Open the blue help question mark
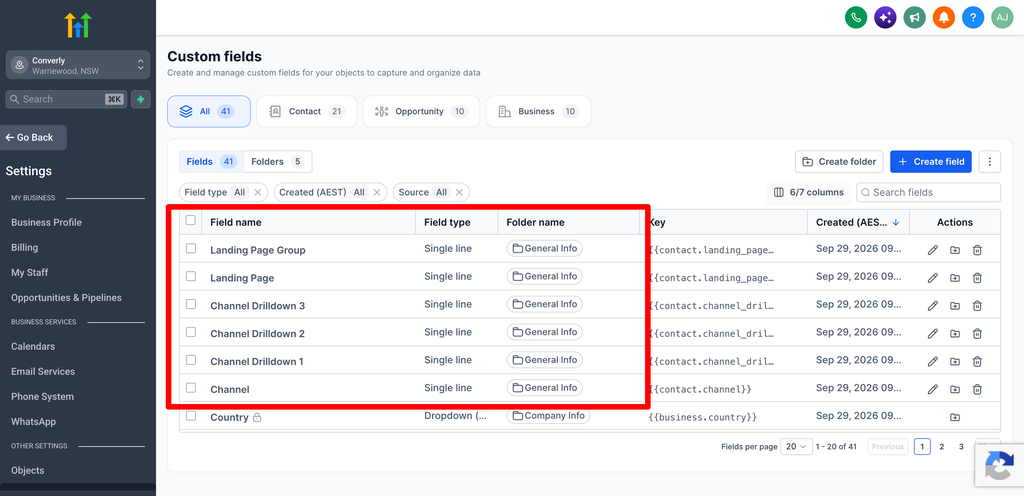The width and height of the screenshot is (1024, 496). tap(973, 18)
